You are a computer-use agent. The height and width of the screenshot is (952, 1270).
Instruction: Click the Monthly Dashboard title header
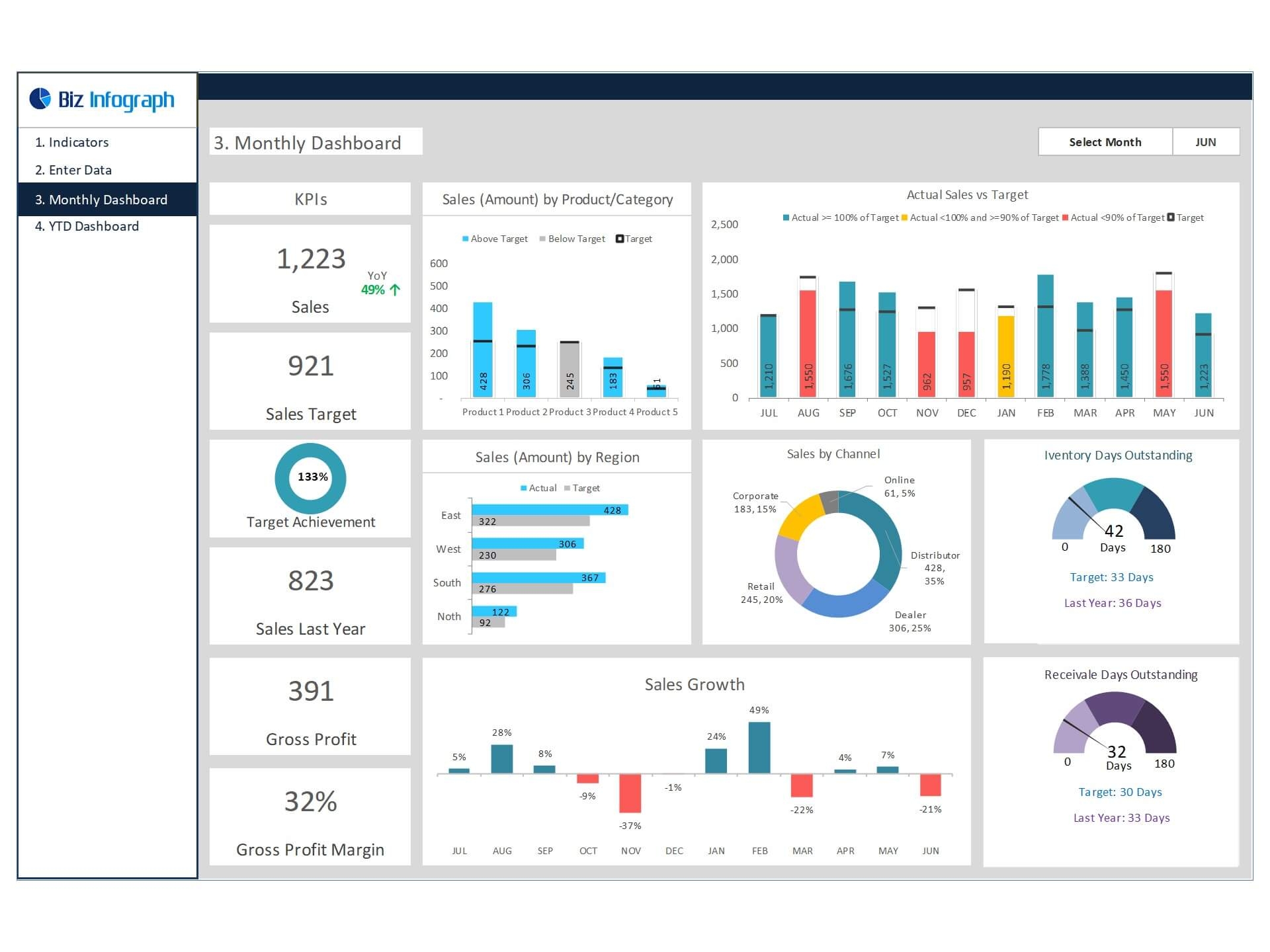click(307, 143)
